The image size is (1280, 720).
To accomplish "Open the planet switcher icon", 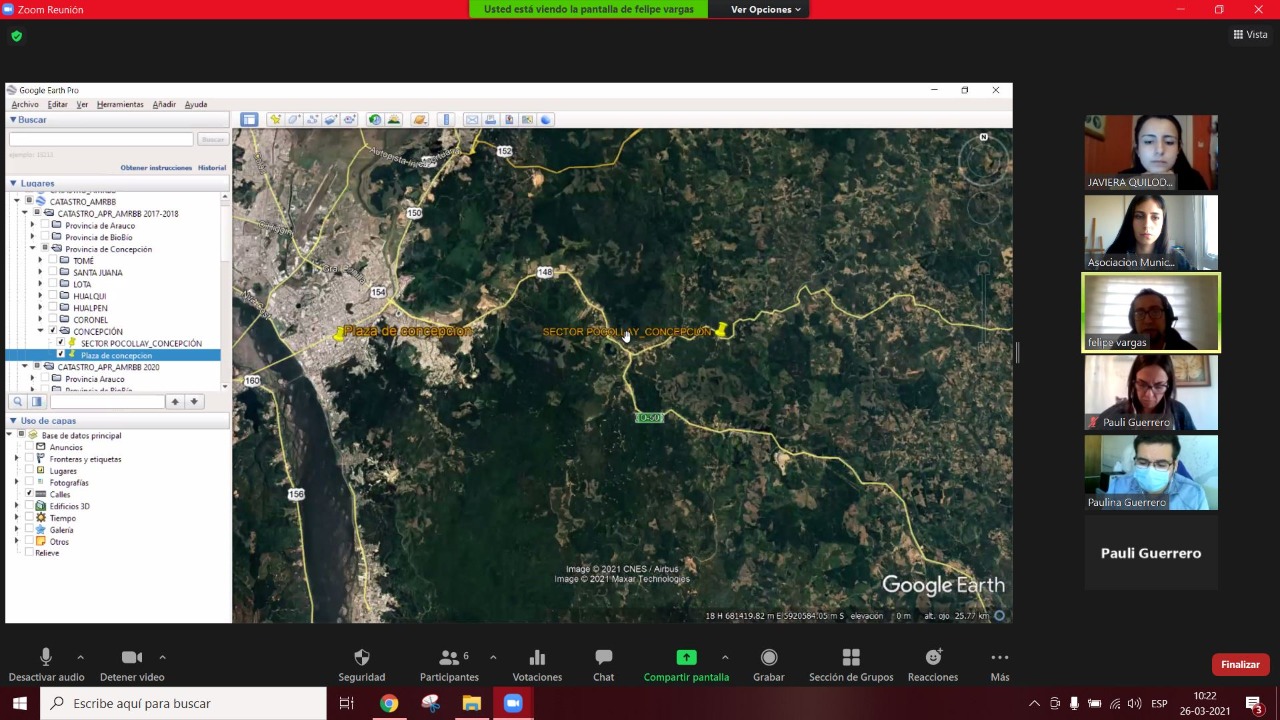I will pyautogui.click(x=420, y=120).
